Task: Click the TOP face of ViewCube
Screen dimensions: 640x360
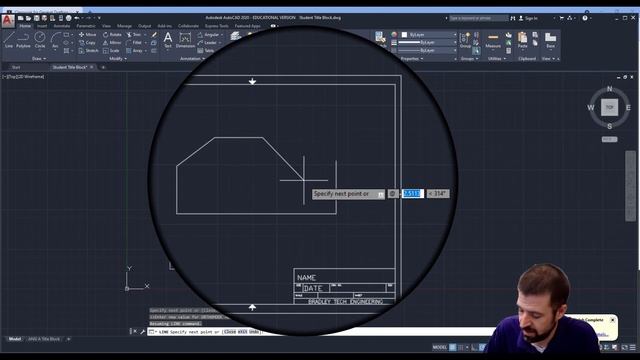Action: tap(609, 107)
